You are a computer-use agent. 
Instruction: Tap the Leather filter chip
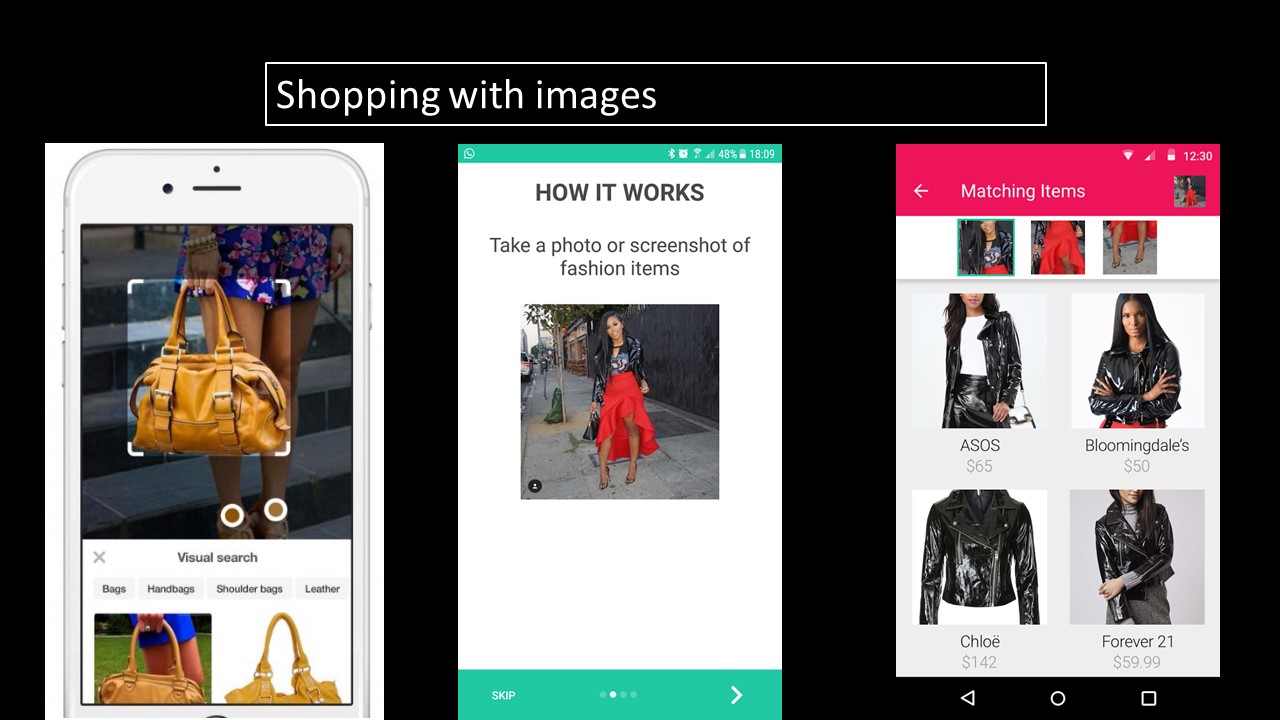coord(322,589)
